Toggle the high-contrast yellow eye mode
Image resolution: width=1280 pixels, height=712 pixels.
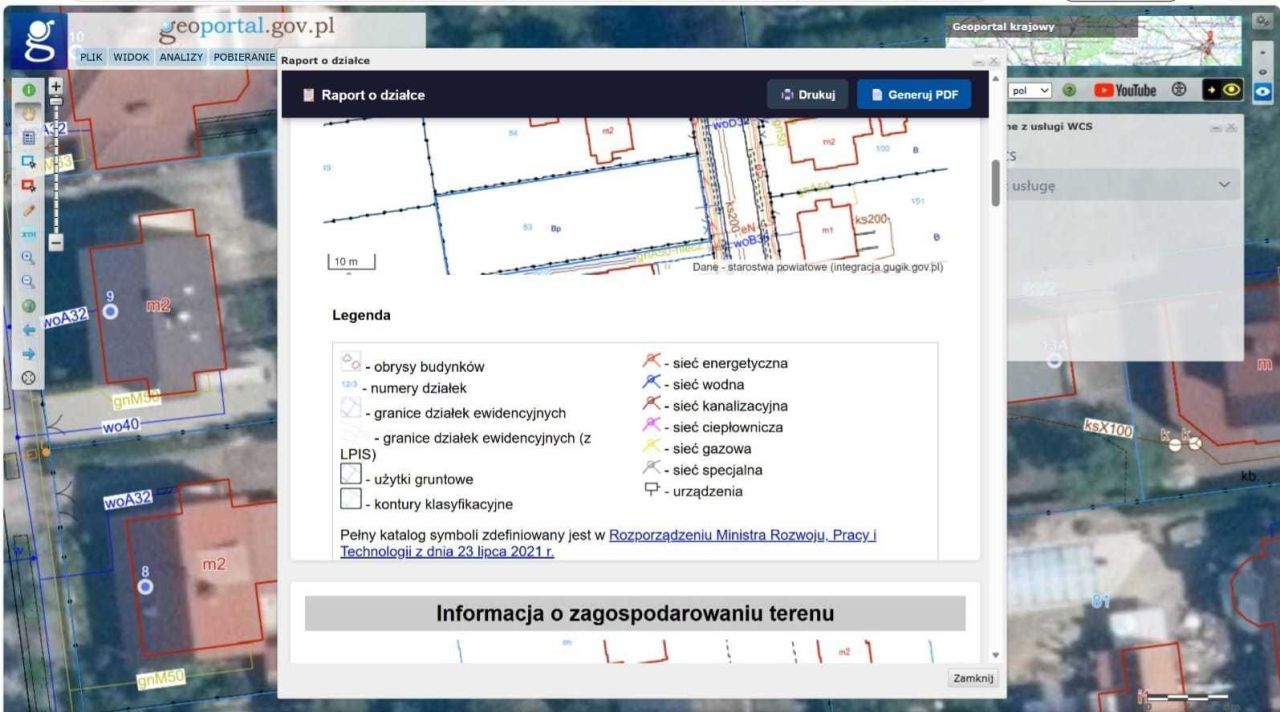[1222, 90]
